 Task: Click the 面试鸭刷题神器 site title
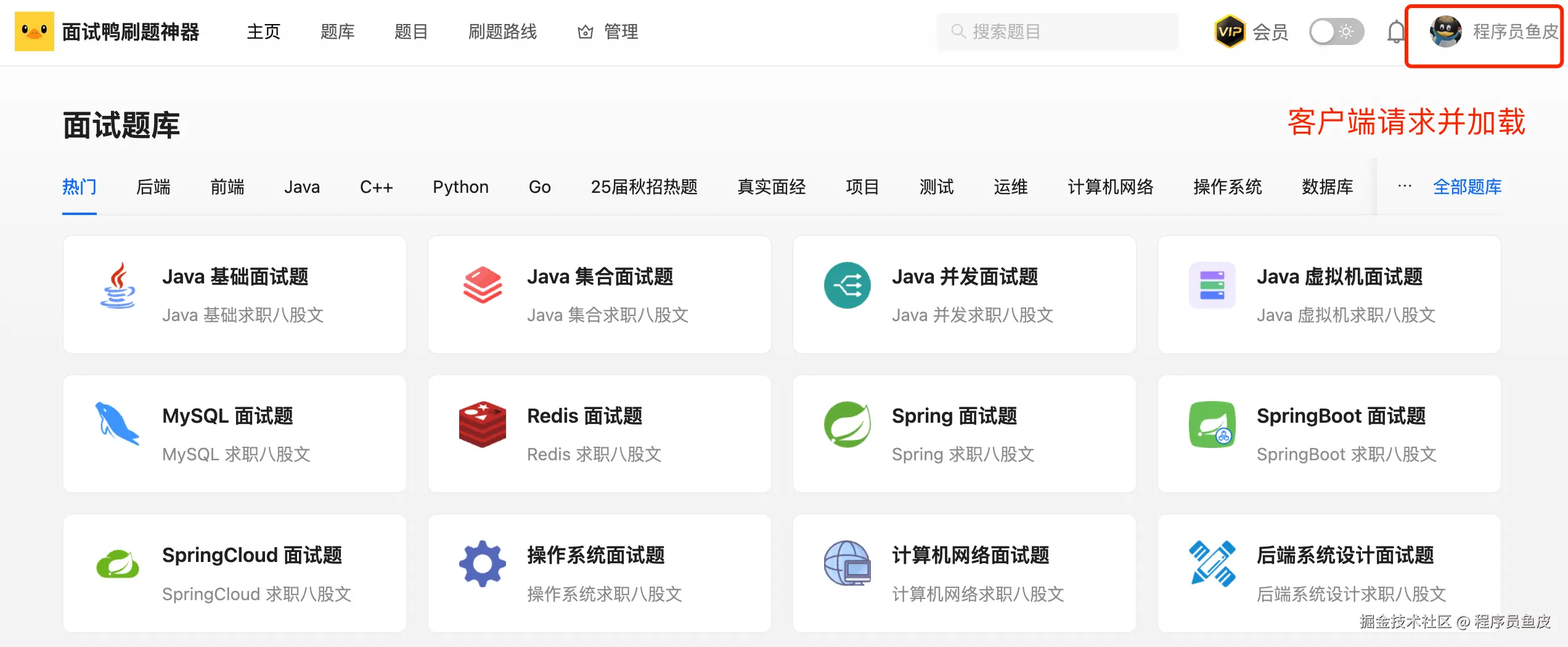131,31
